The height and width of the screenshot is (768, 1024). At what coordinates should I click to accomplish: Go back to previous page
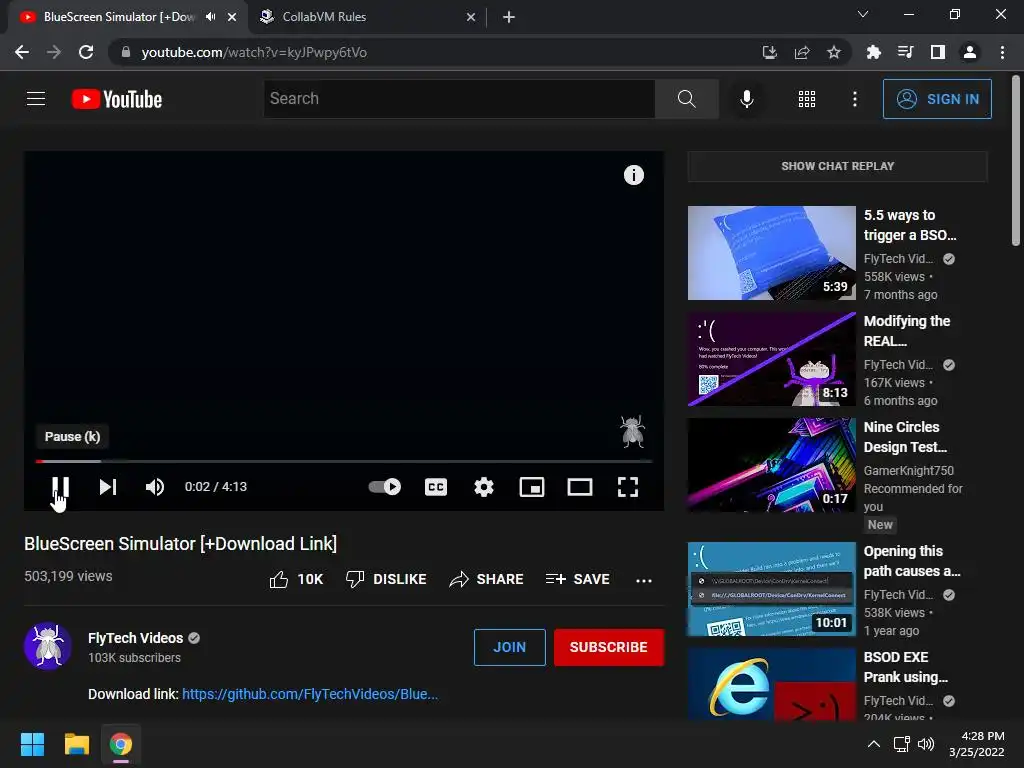tap(22, 52)
